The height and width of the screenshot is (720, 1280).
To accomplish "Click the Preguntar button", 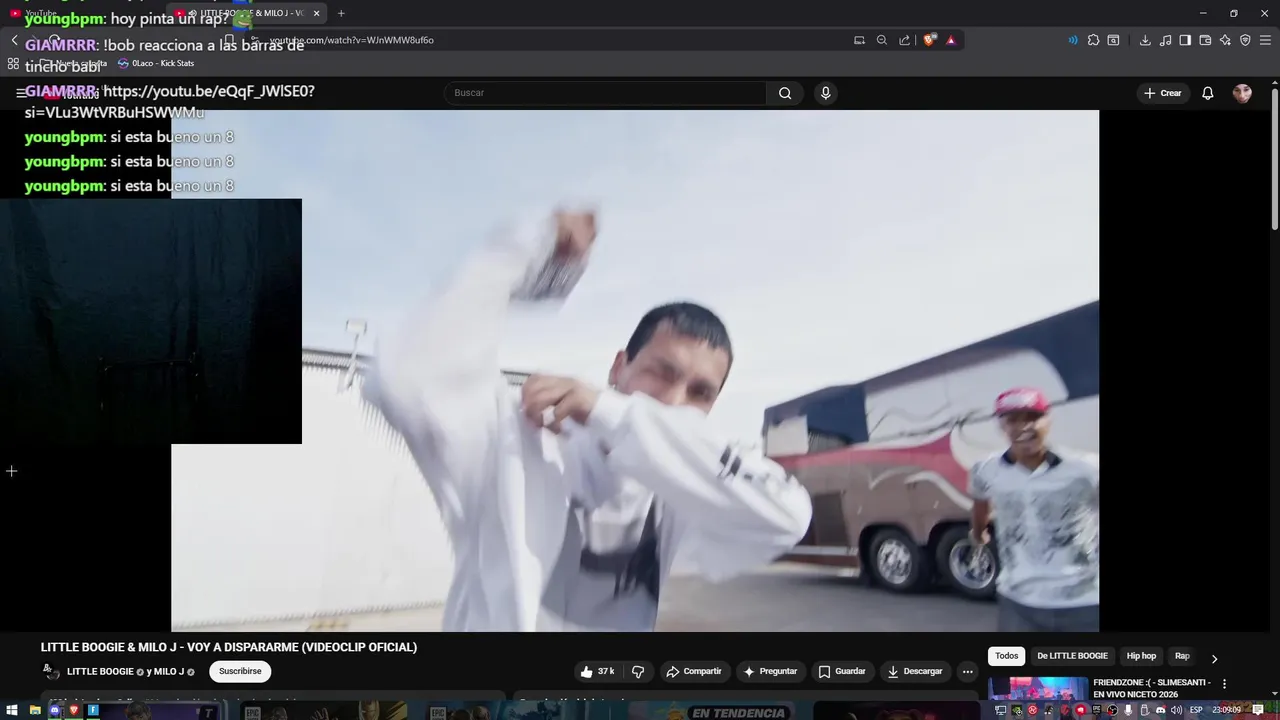I will click(770, 671).
